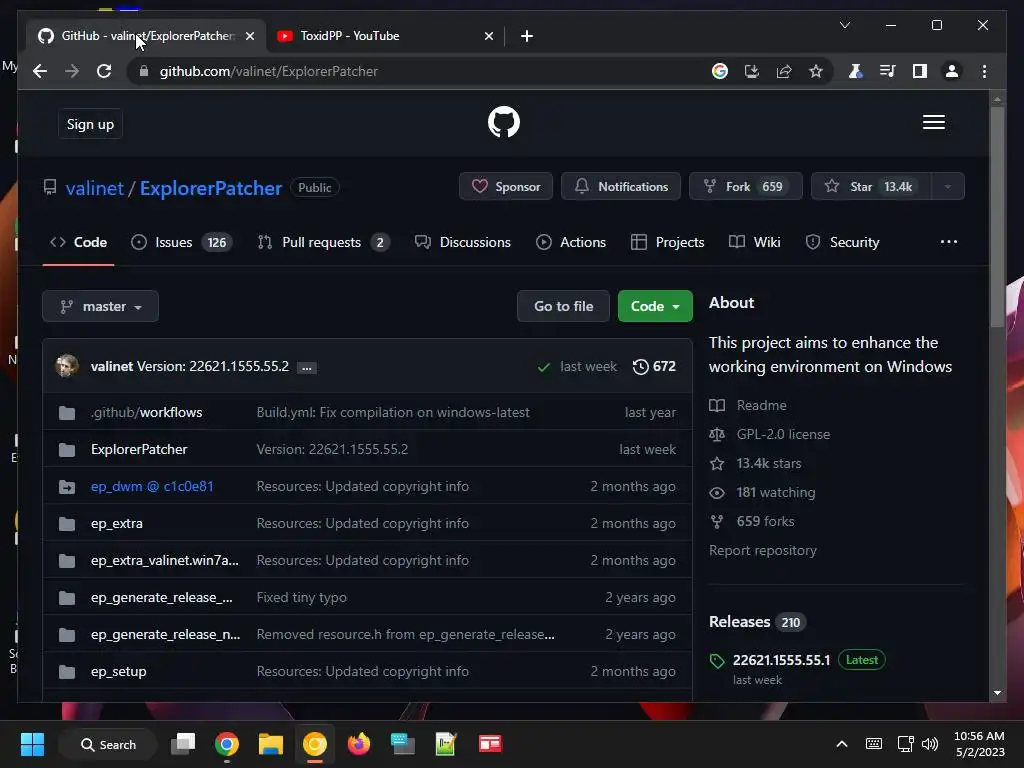Open the Security tab
Screen dimensions: 1024x768
tap(842, 242)
